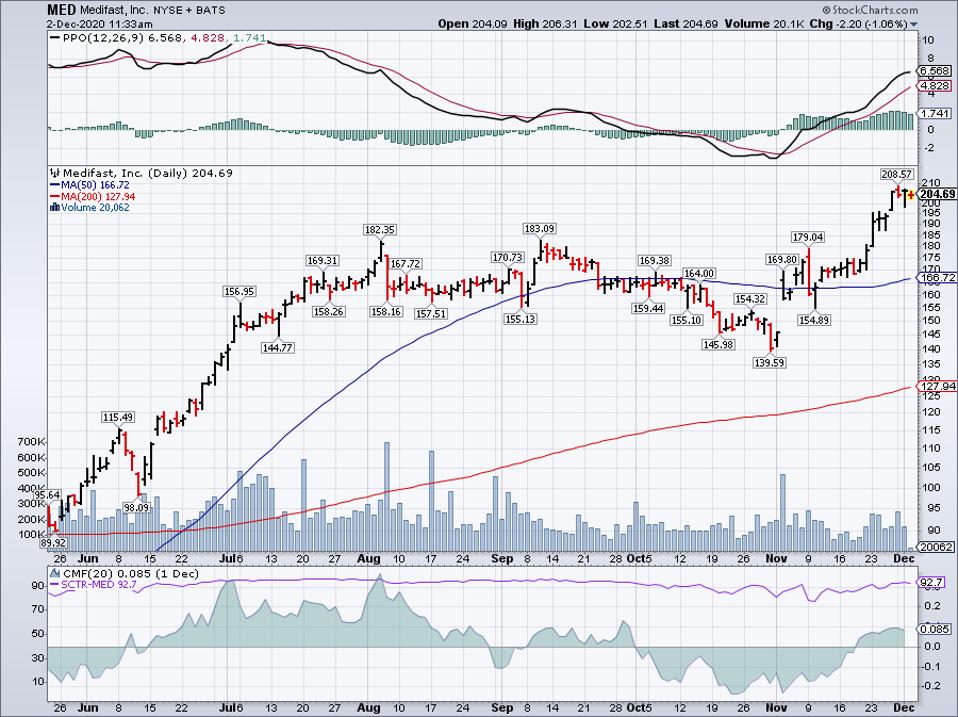958x717 pixels.
Task: Click the red MA(200) legend line swatch
Action: point(55,196)
